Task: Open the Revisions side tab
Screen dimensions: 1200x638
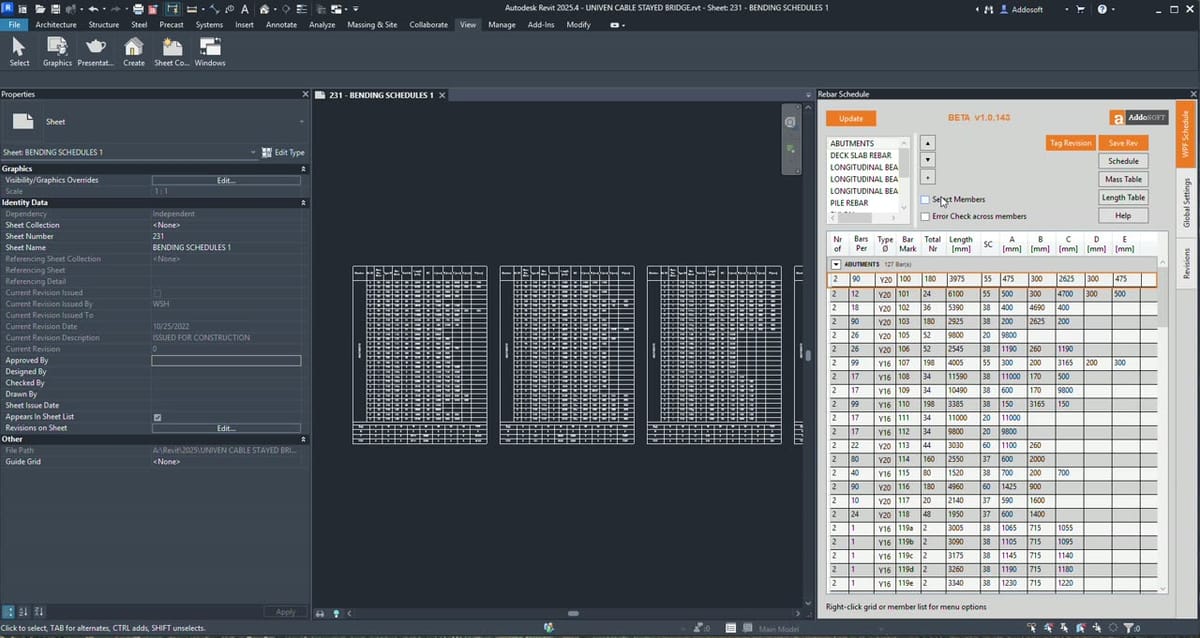Action: [1186, 263]
